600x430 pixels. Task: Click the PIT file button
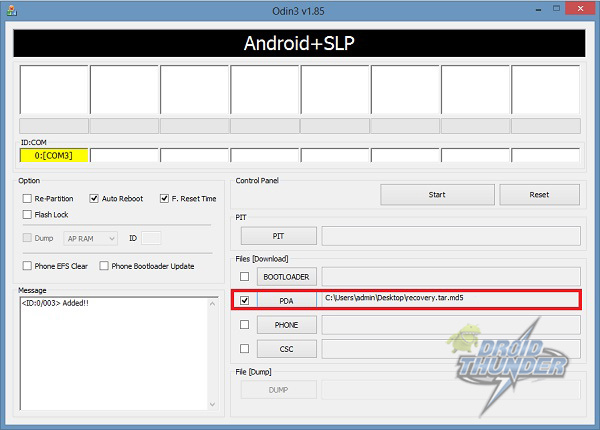tap(279, 236)
